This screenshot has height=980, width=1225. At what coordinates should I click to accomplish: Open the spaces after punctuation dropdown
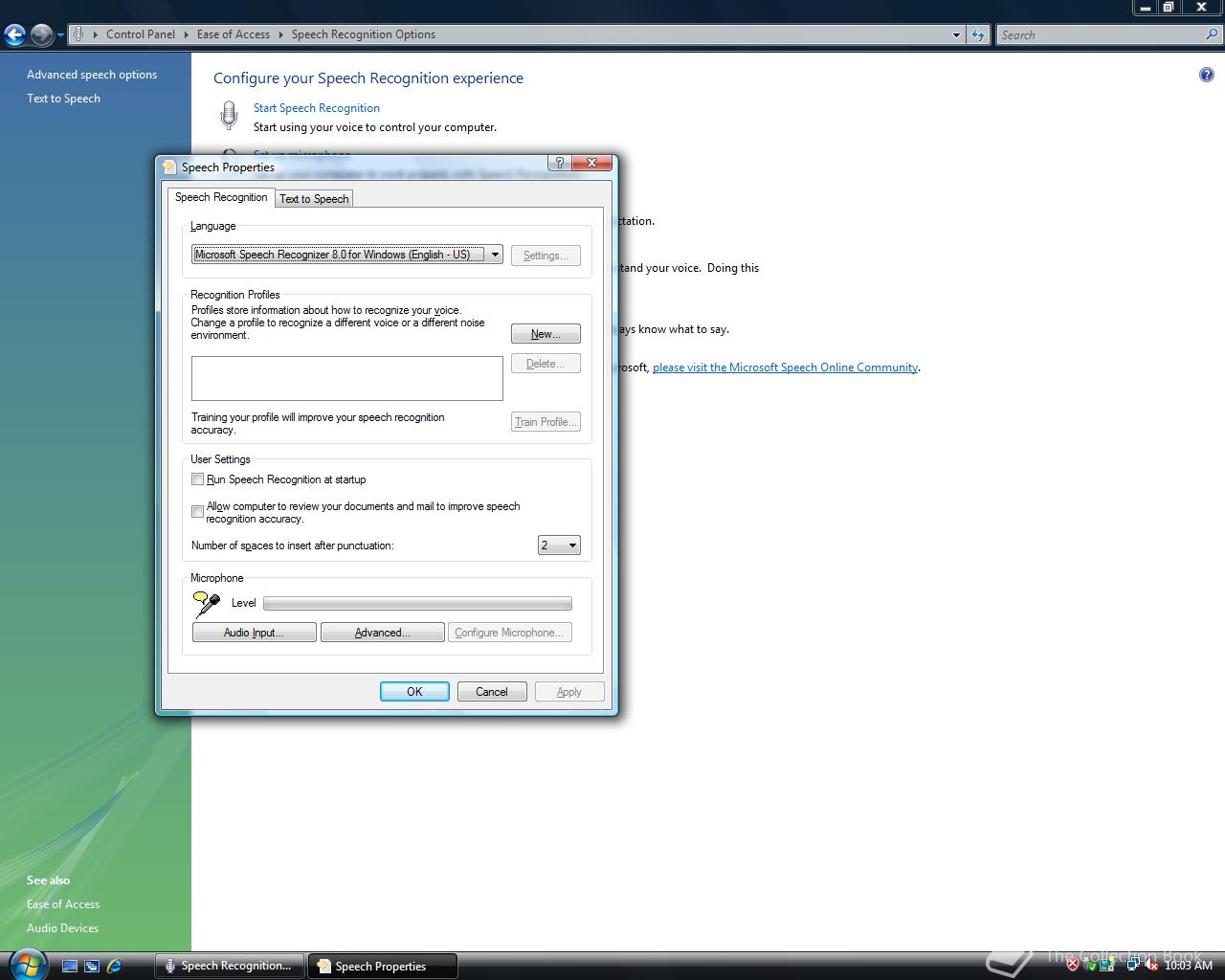(x=572, y=546)
